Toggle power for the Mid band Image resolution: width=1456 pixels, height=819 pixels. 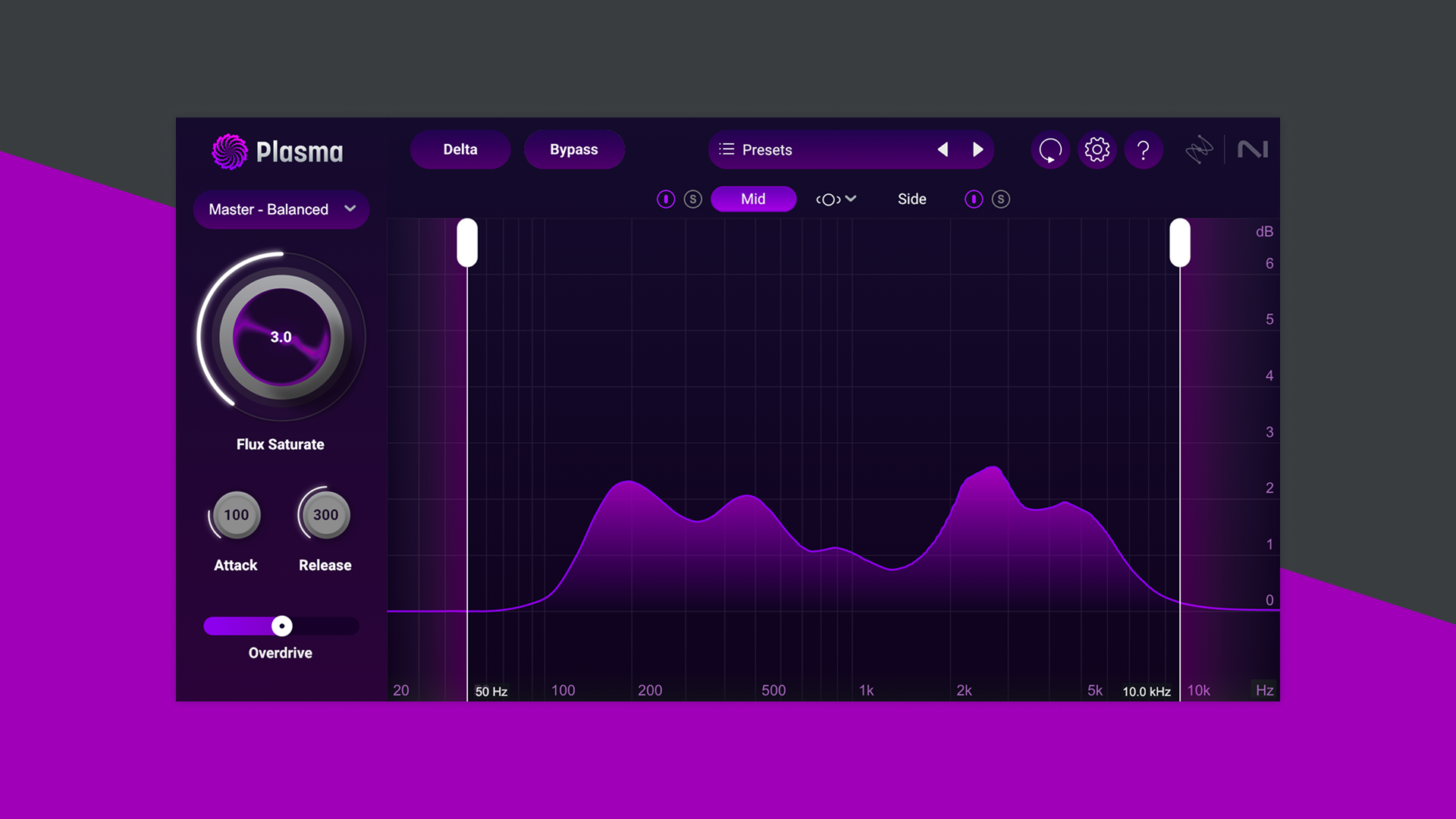pyautogui.click(x=666, y=199)
